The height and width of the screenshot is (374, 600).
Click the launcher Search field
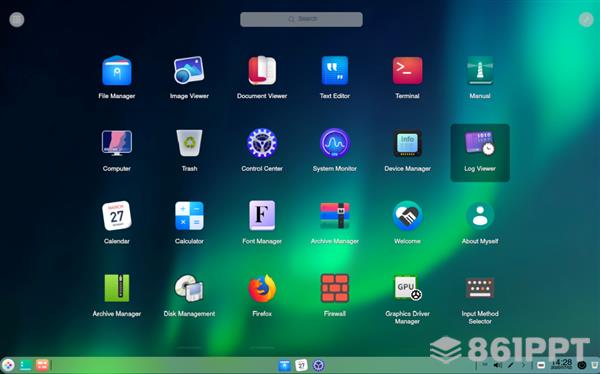[302, 19]
